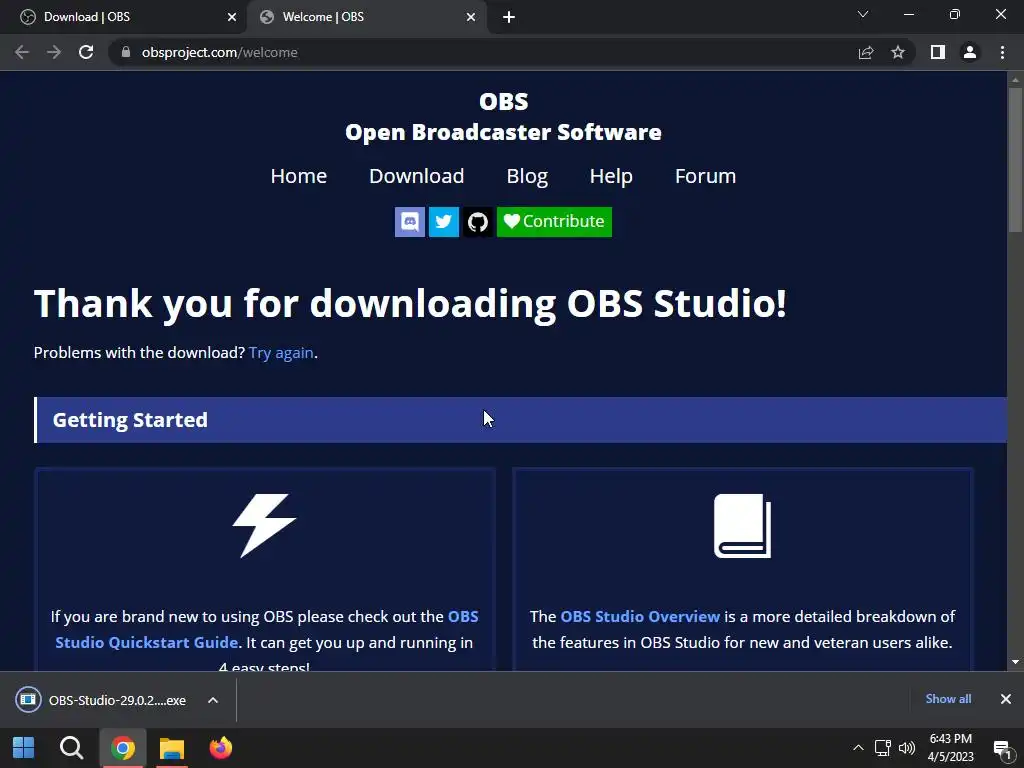Open the GitHub icon link
Screen dimensions: 1024x768
(x=478, y=222)
